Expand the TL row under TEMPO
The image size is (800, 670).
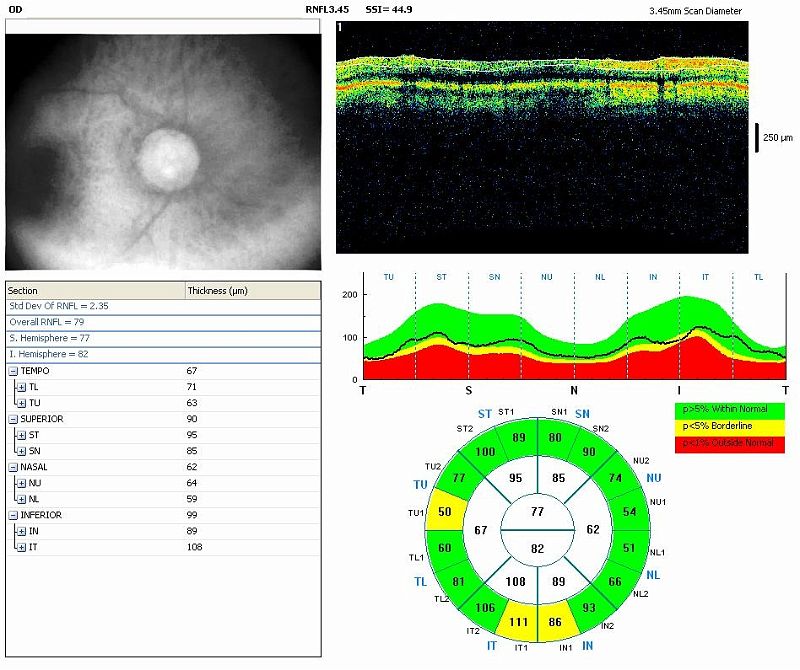point(22,386)
